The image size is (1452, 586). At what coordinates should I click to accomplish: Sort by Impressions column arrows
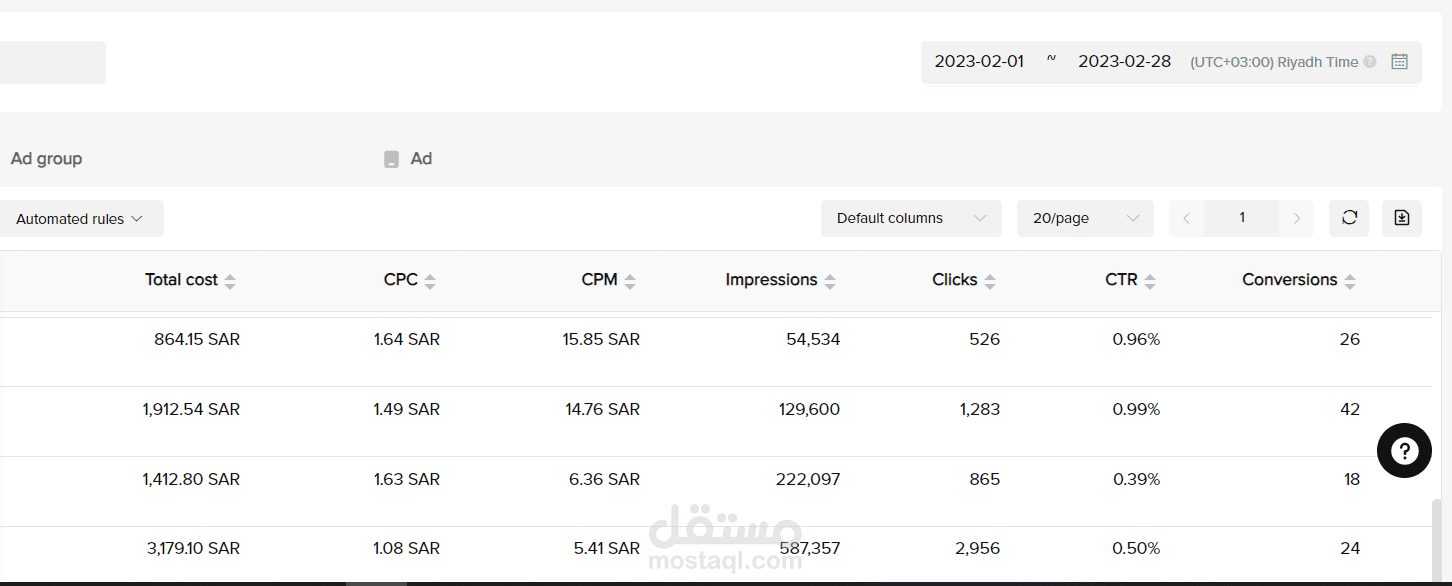[830, 281]
